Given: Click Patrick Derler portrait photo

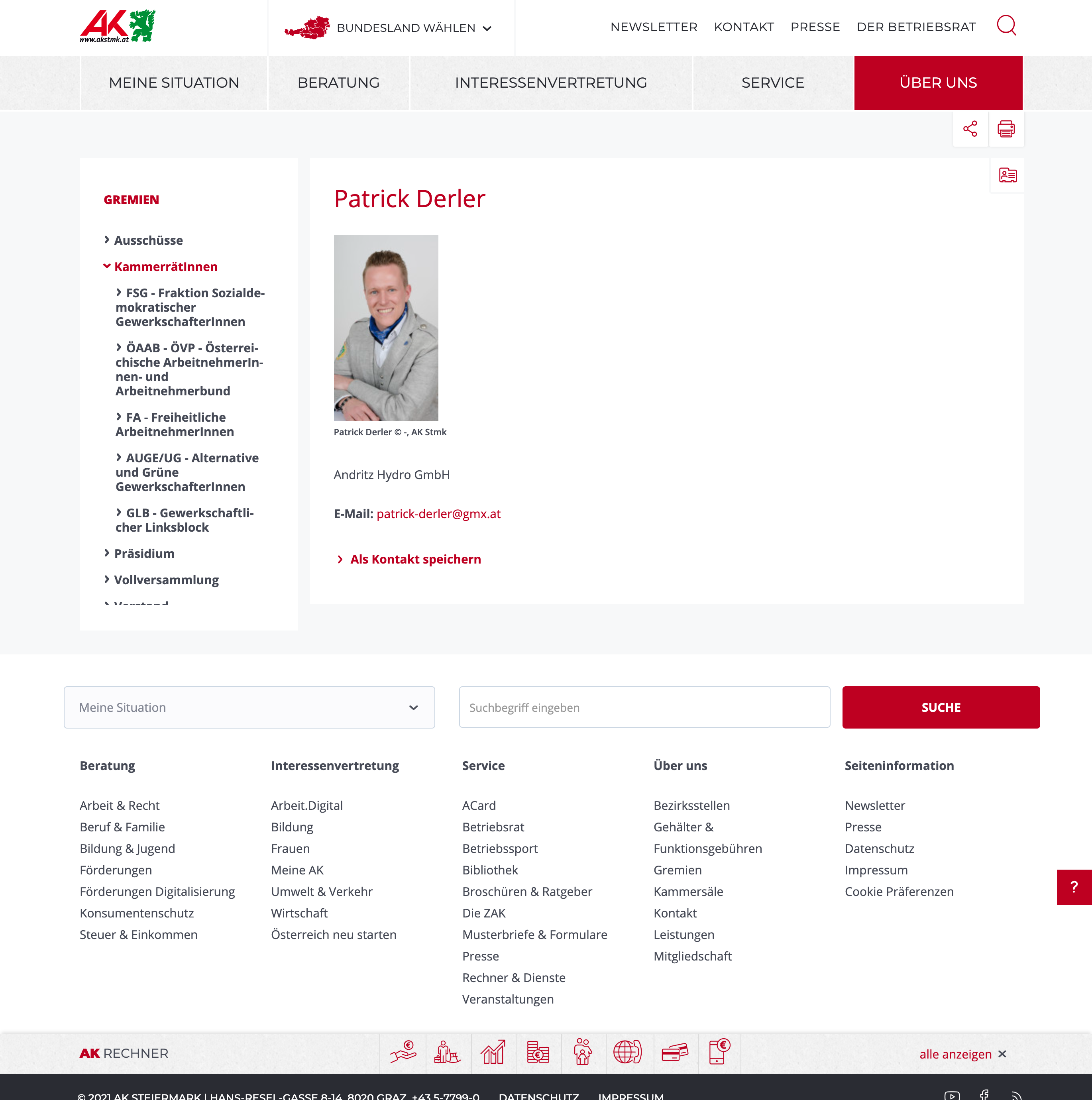Looking at the screenshot, I should tap(386, 328).
